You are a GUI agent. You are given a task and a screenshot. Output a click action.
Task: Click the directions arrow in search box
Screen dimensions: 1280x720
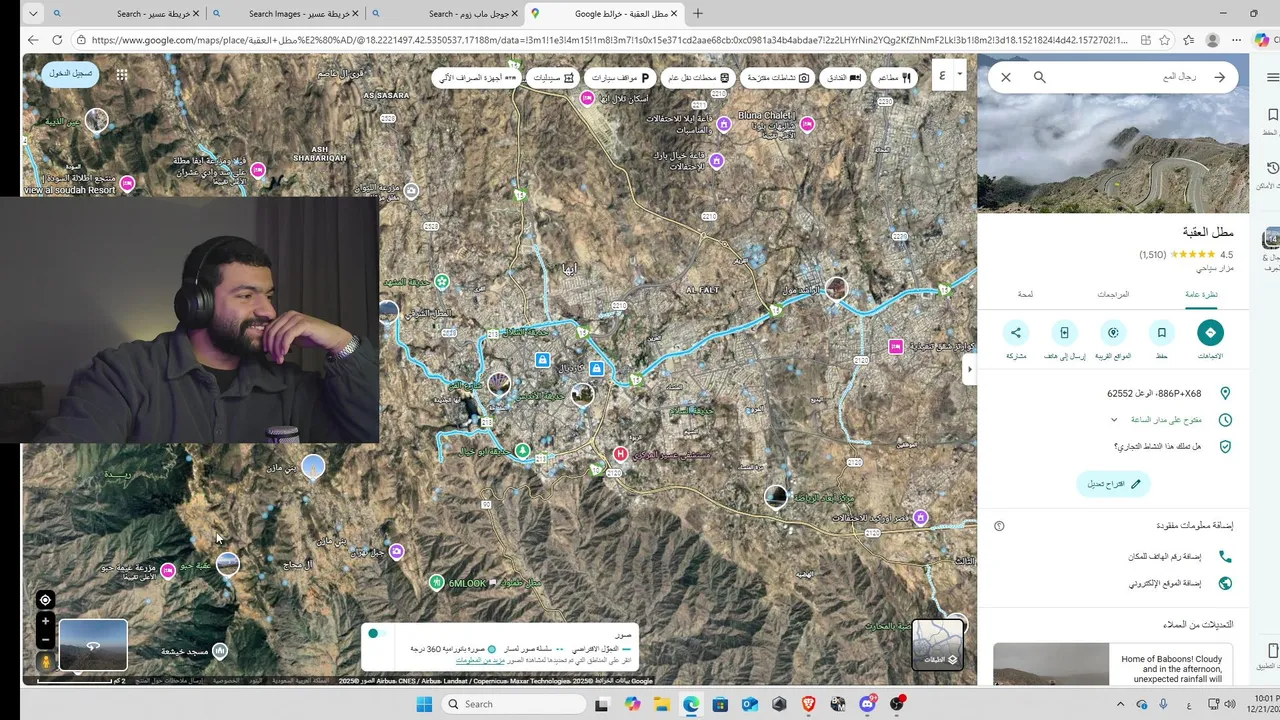[x=1219, y=77]
